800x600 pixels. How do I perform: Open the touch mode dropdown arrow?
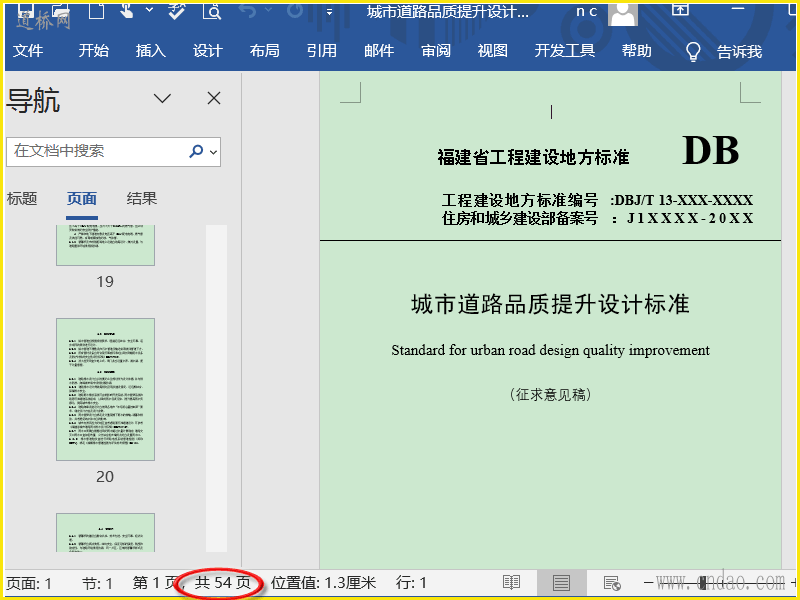(149, 10)
